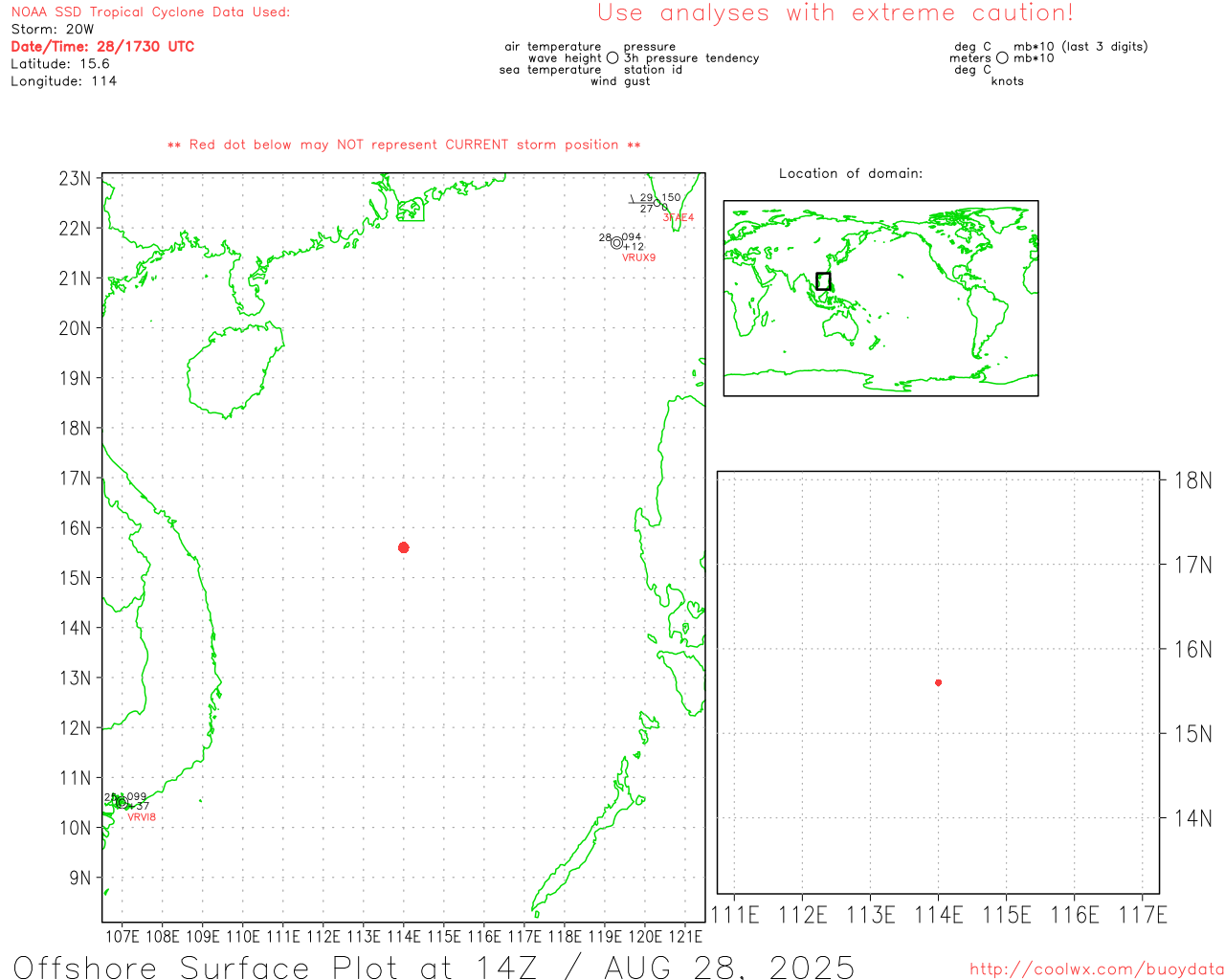The height and width of the screenshot is (980, 1225).
Task: Click the 'sea temperature' legend label
Action: coord(550,70)
